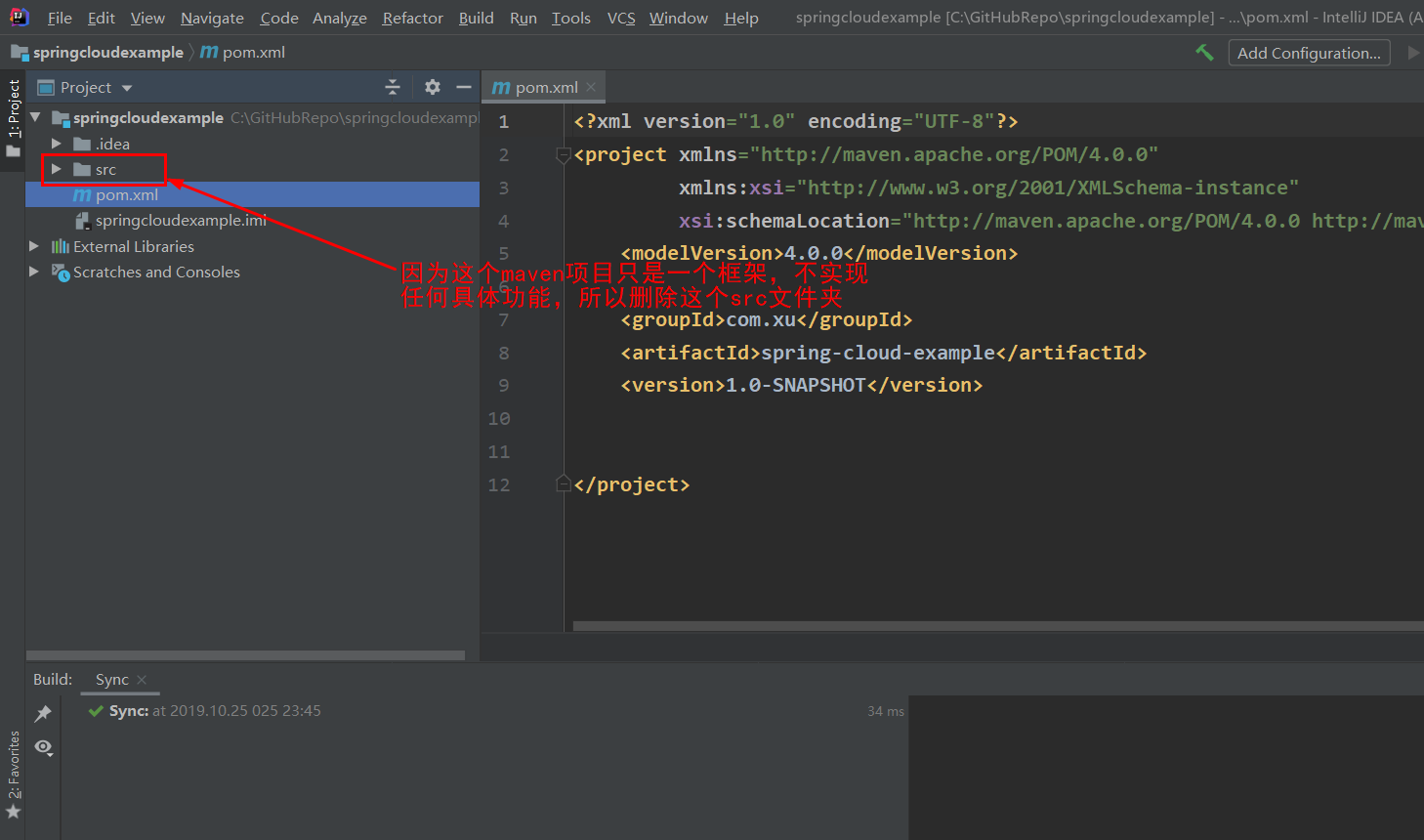
Task: Click the Favorites star icon
Action: coord(13,812)
